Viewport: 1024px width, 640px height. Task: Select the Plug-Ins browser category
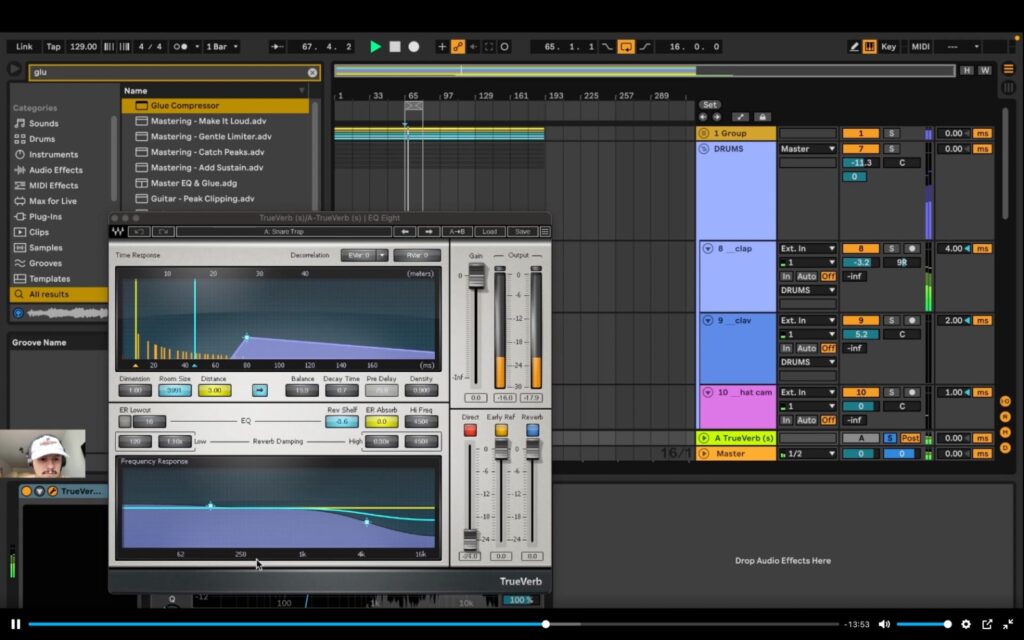(44, 216)
